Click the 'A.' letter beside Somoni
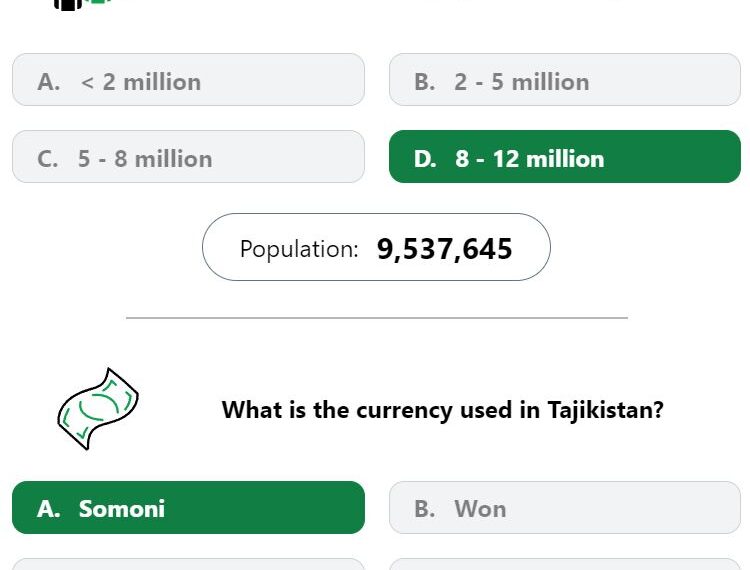The width and height of the screenshot is (750, 570). (49, 509)
